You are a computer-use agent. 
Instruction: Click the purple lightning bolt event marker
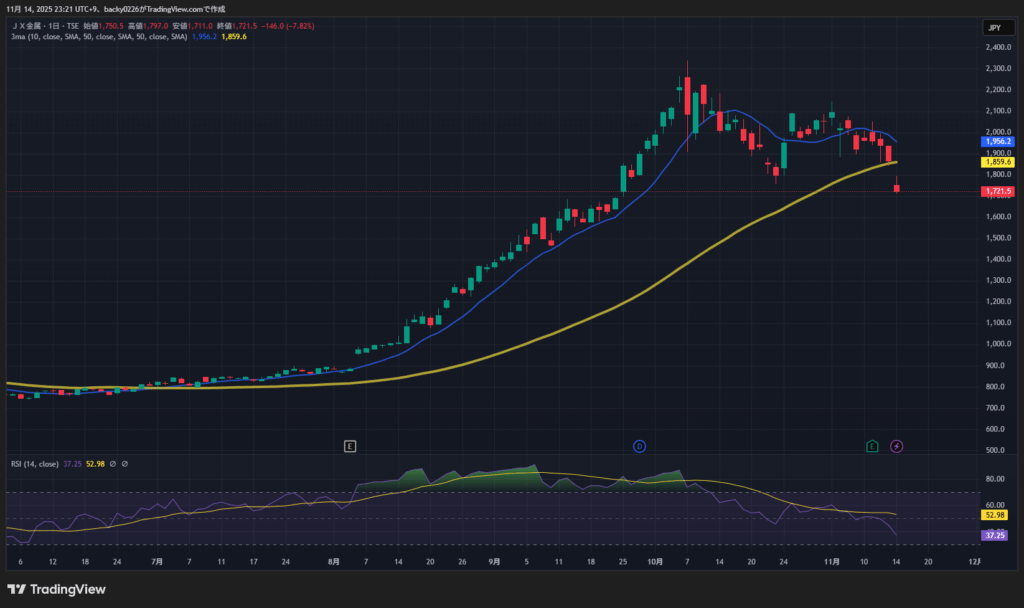tap(897, 446)
